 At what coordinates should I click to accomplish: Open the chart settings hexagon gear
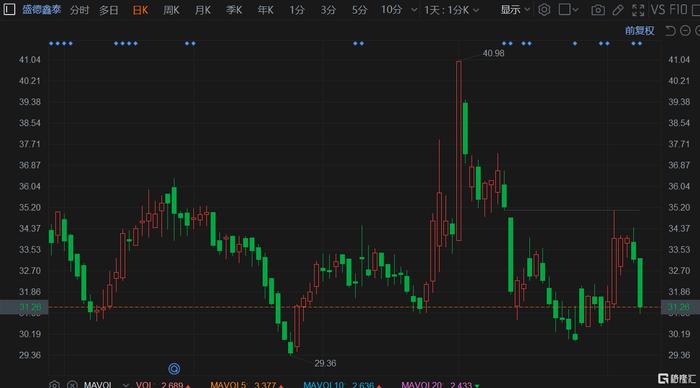pos(544,9)
